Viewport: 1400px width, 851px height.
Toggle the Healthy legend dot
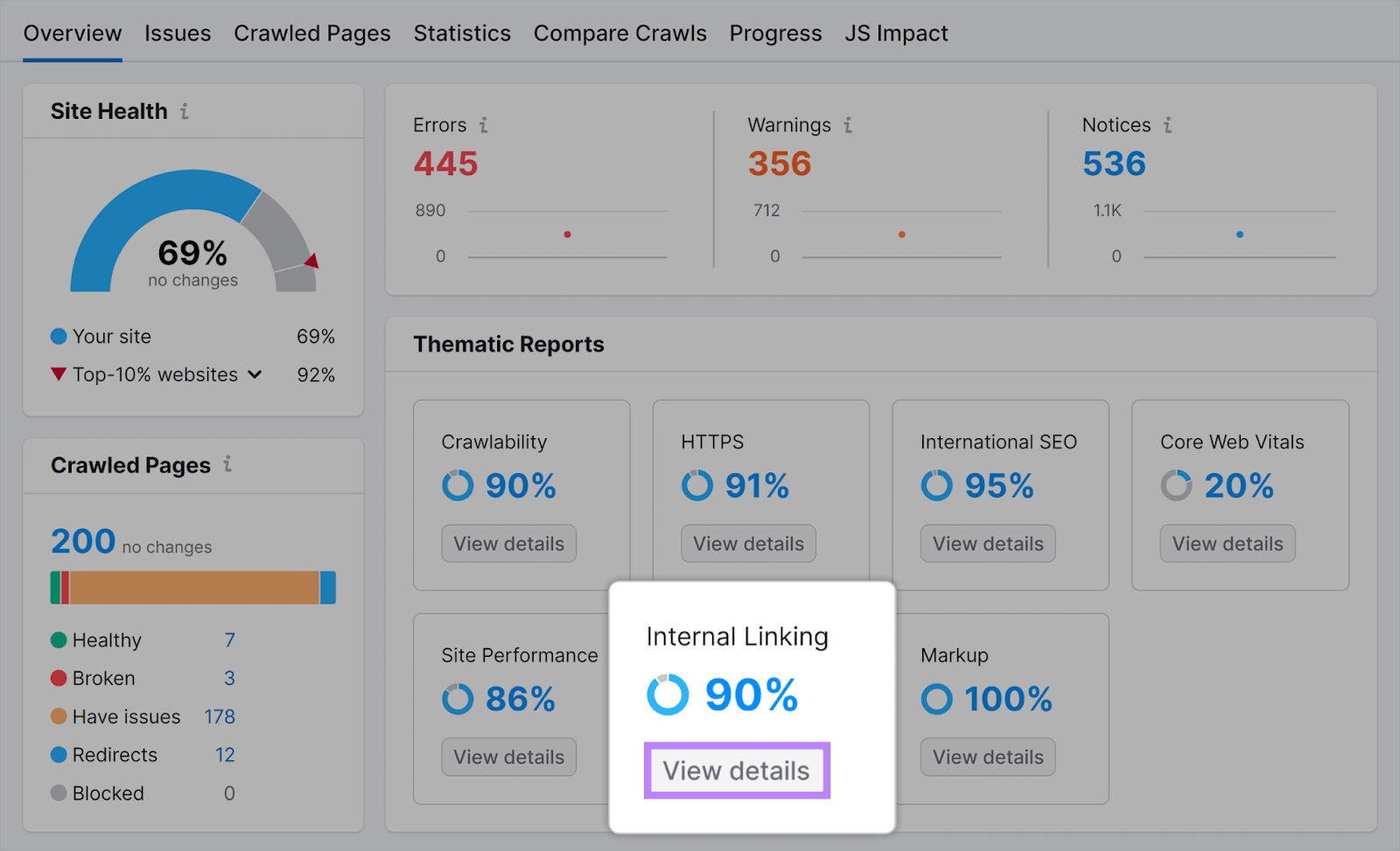click(x=58, y=639)
